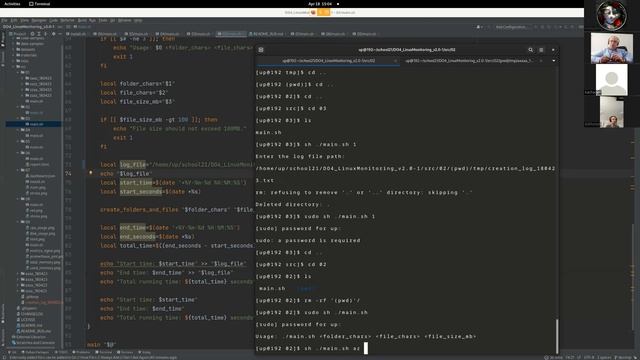
Task: Open the clock showing Apr 18 15:04
Action: click(320, 4)
